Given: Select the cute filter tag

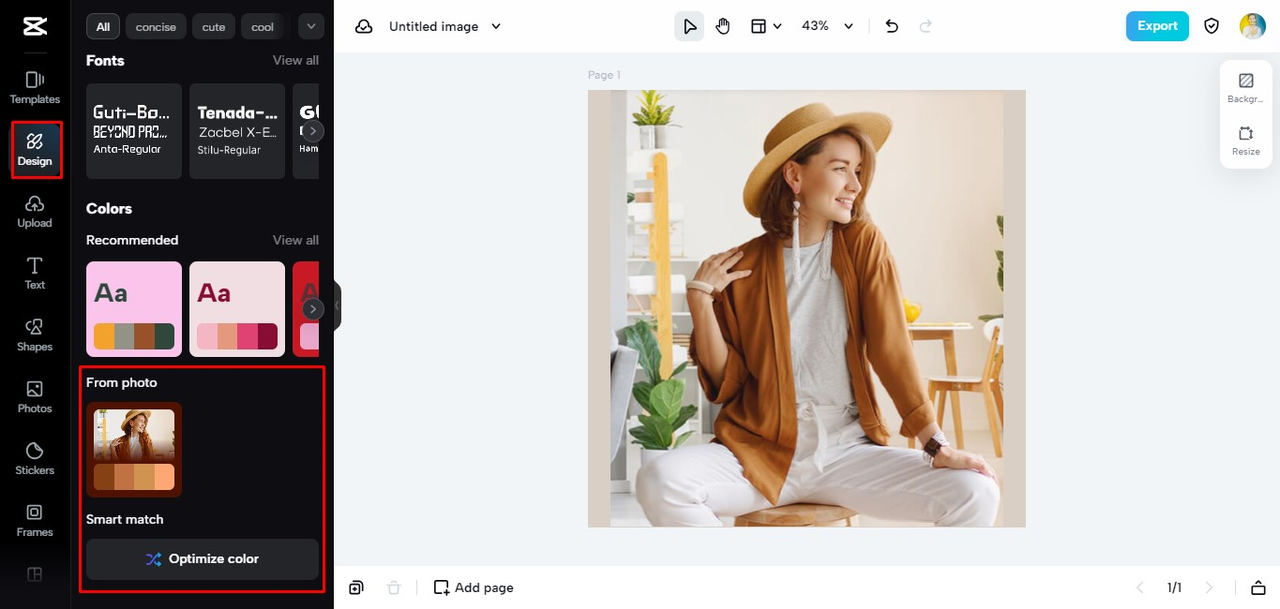Looking at the screenshot, I should 214,27.
